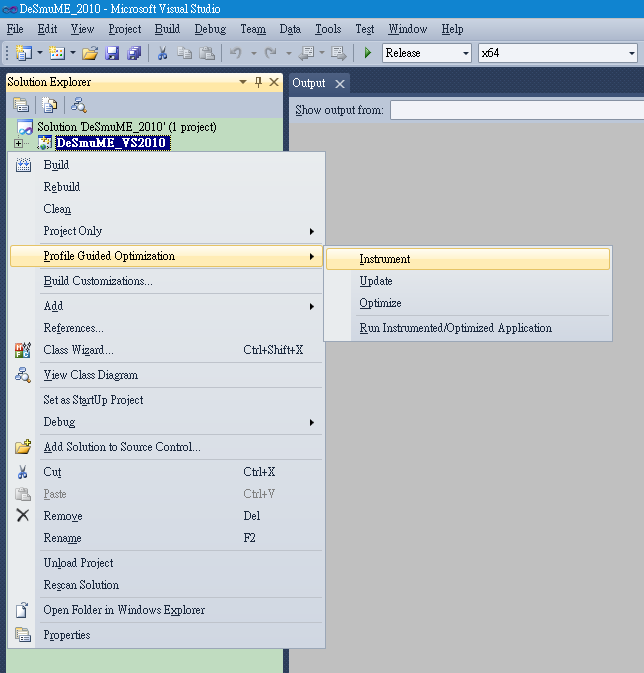Open the Undo history dropdown arrow
Viewport: 644px width, 673px height.
tap(254, 53)
